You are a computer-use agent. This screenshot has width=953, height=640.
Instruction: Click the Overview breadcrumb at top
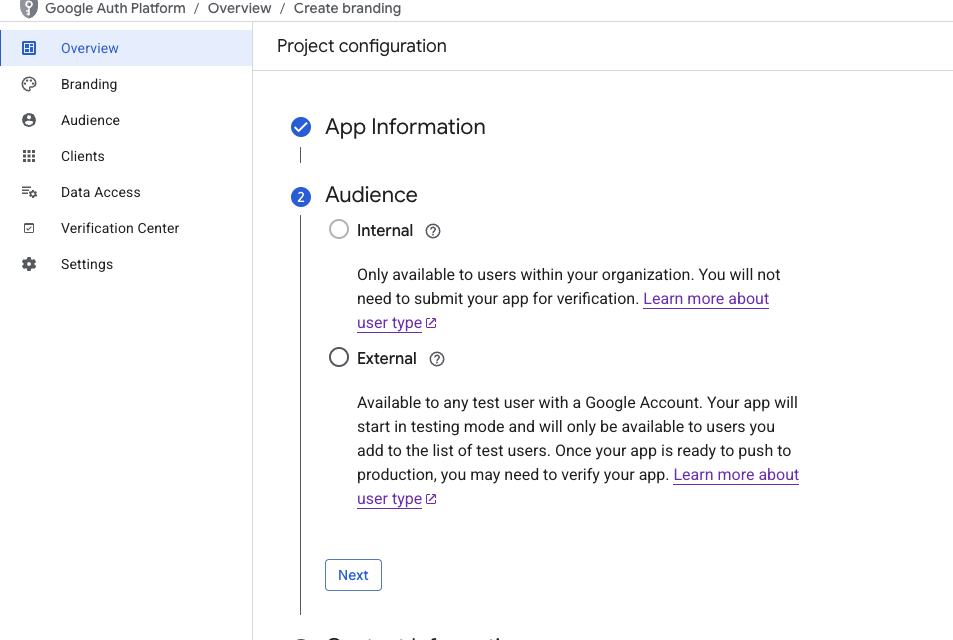coord(239,8)
